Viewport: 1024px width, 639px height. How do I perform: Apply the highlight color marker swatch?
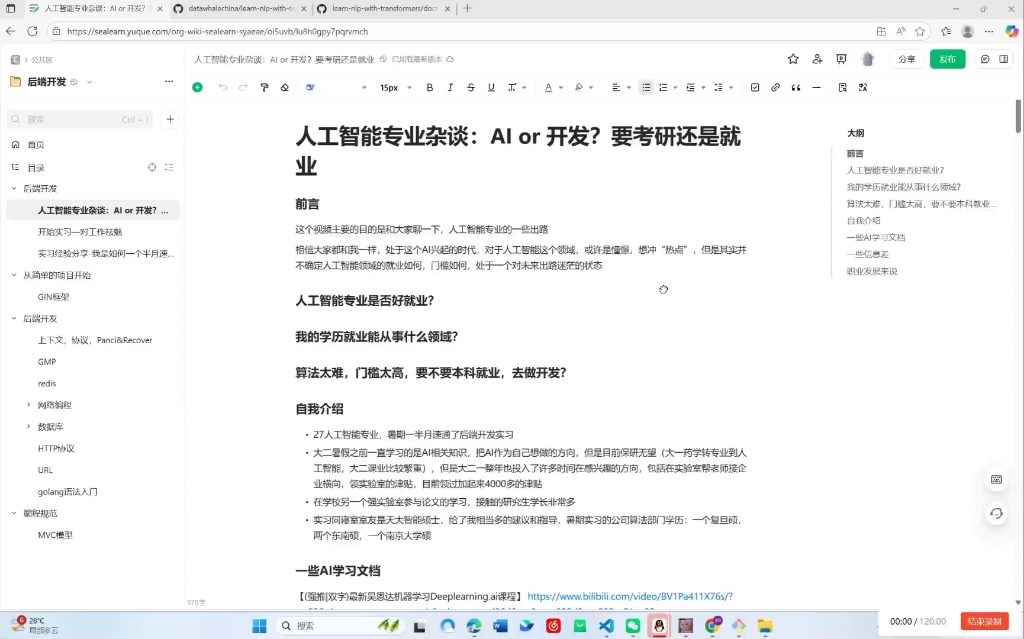[579, 88]
